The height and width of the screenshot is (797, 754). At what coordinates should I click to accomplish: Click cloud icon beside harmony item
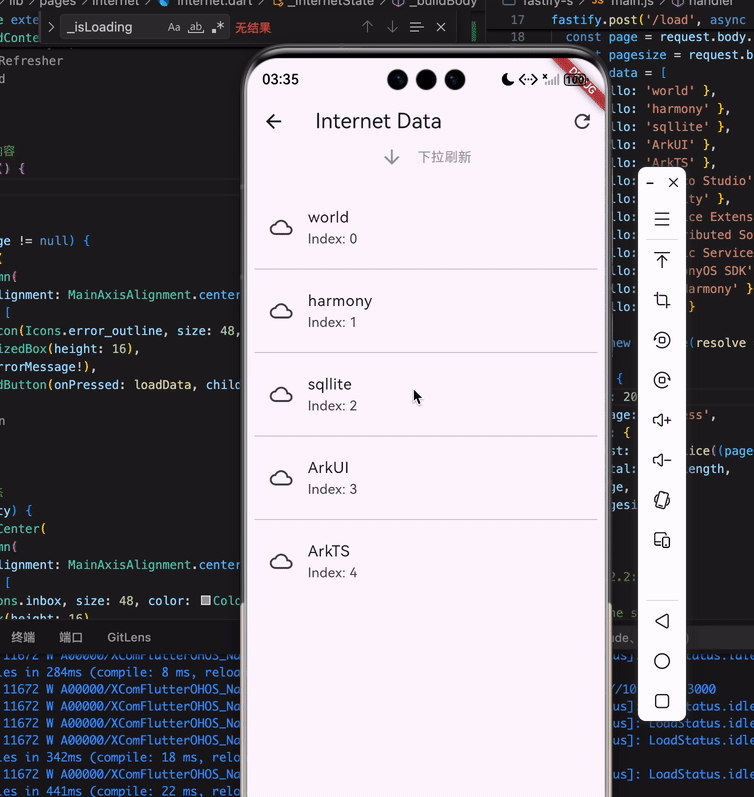pyautogui.click(x=281, y=311)
